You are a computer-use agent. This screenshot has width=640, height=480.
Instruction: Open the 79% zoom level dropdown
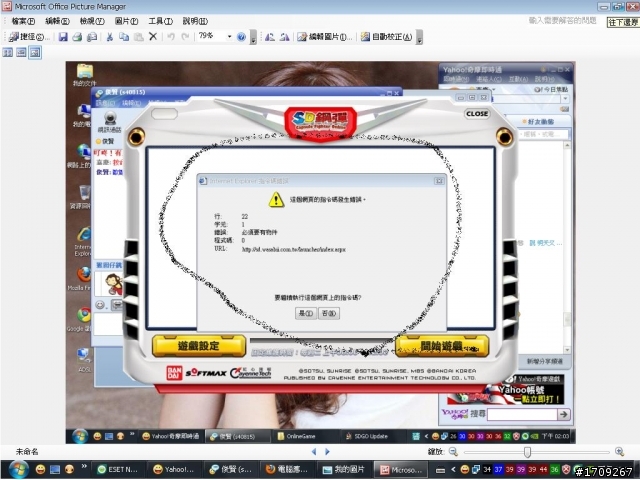point(229,37)
